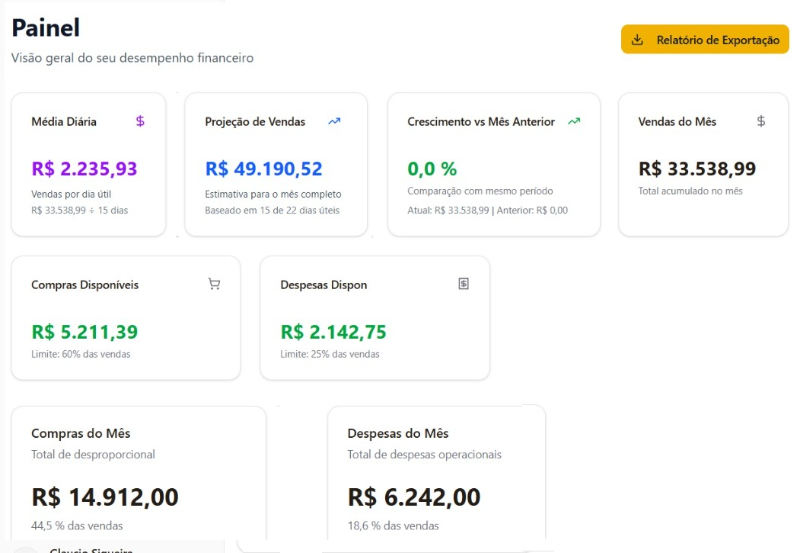Open the Despesas do Mês card title
Image resolution: width=800 pixels, height=553 pixels.
pyautogui.click(x=398, y=433)
